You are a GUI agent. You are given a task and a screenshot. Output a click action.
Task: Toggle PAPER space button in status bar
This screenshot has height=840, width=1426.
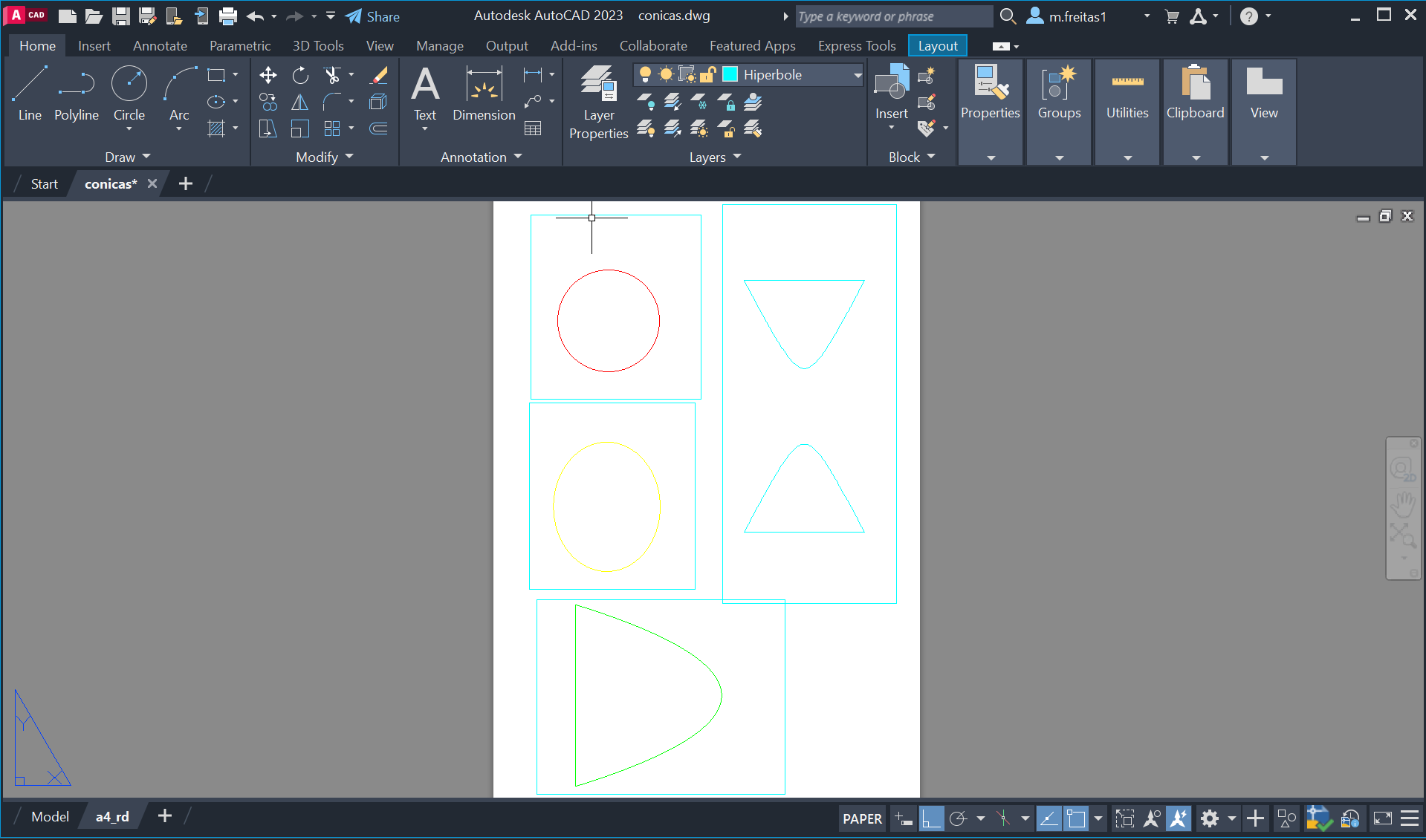862,818
